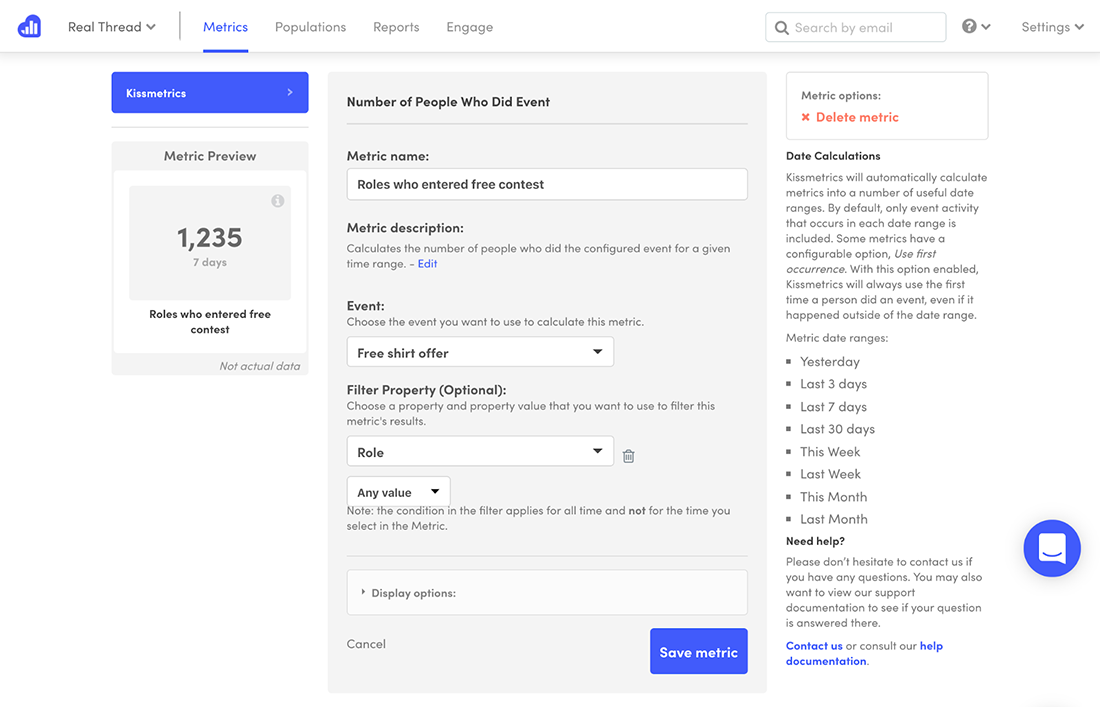1100x707 pixels.
Task: Open the Settings dropdown menu
Action: coord(1052,27)
